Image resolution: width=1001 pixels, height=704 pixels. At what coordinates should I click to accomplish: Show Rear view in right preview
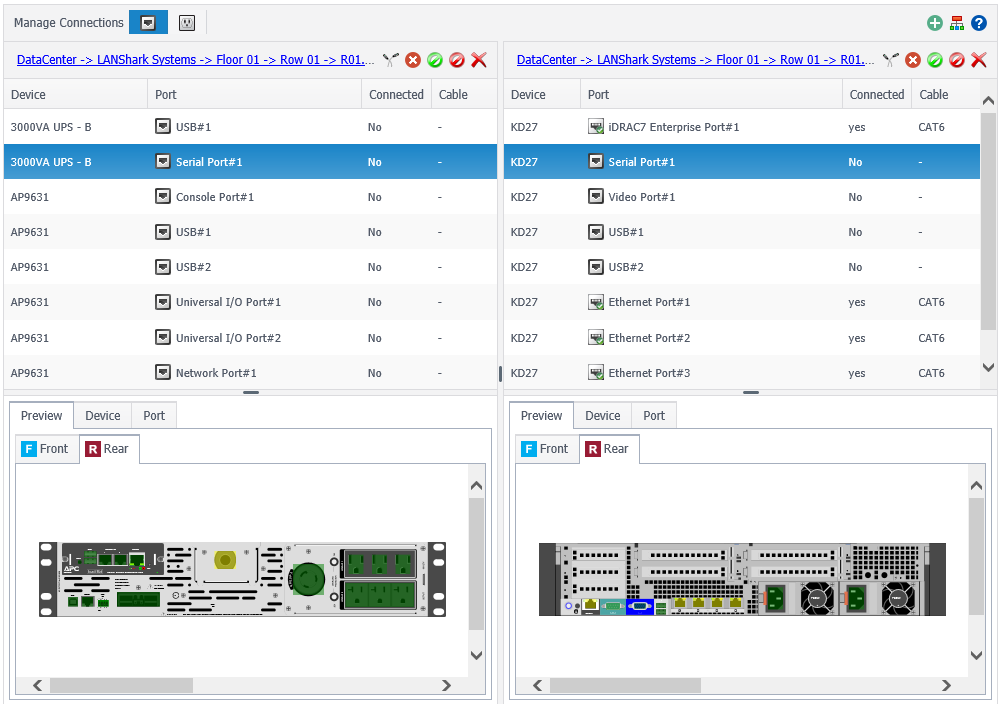(x=608, y=449)
